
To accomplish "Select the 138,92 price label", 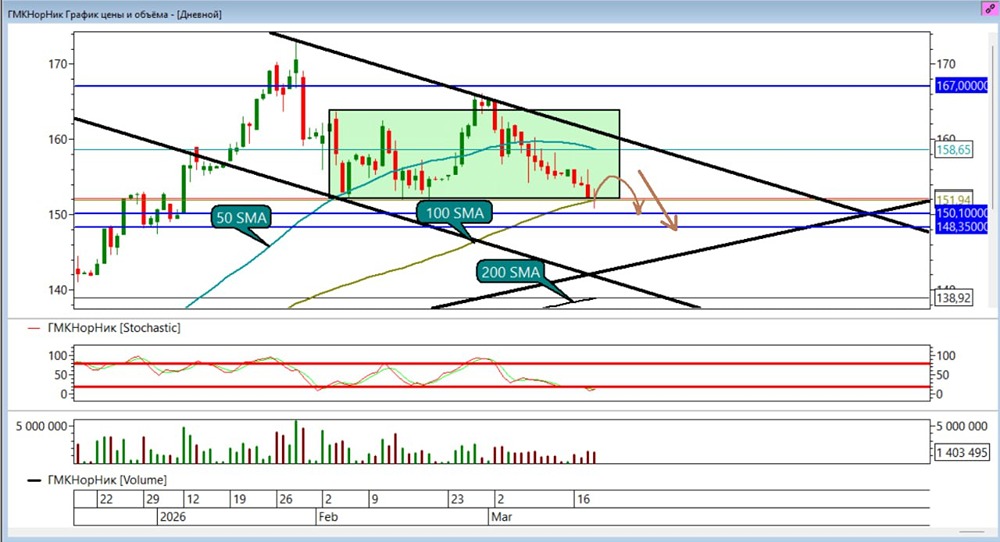I will [953, 297].
